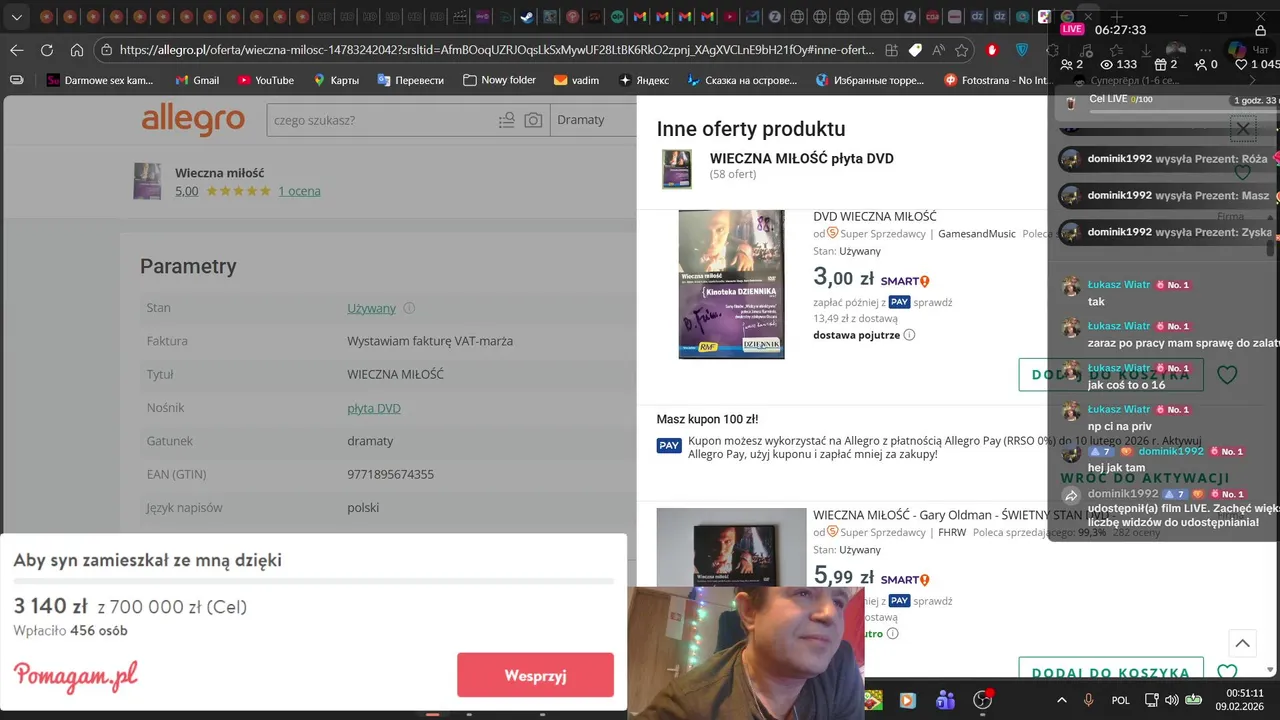Add page to favorites with star icon
The height and width of the screenshot is (720, 1280).
tap(961, 50)
